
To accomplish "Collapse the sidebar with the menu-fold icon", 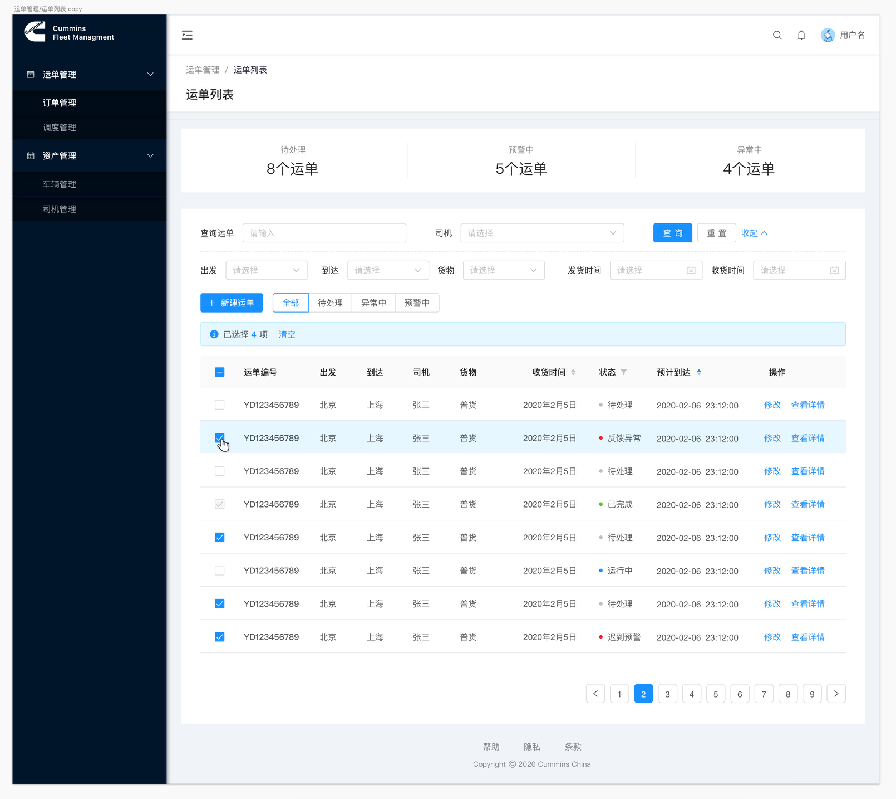I will coord(187,35).
